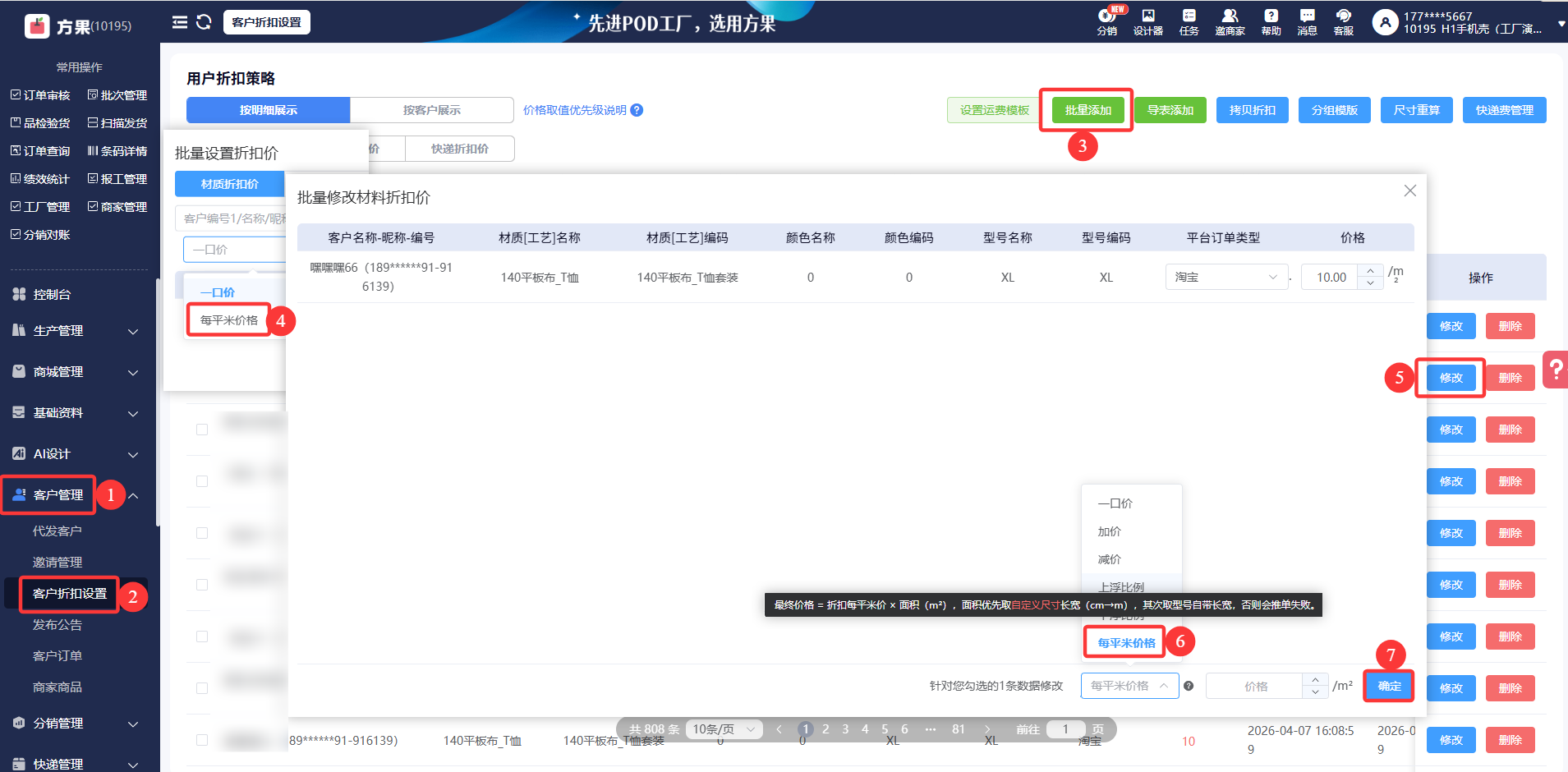Close the 批量修改材料折扣价 dialog
1568x772 pixels.
(1410, 191)
